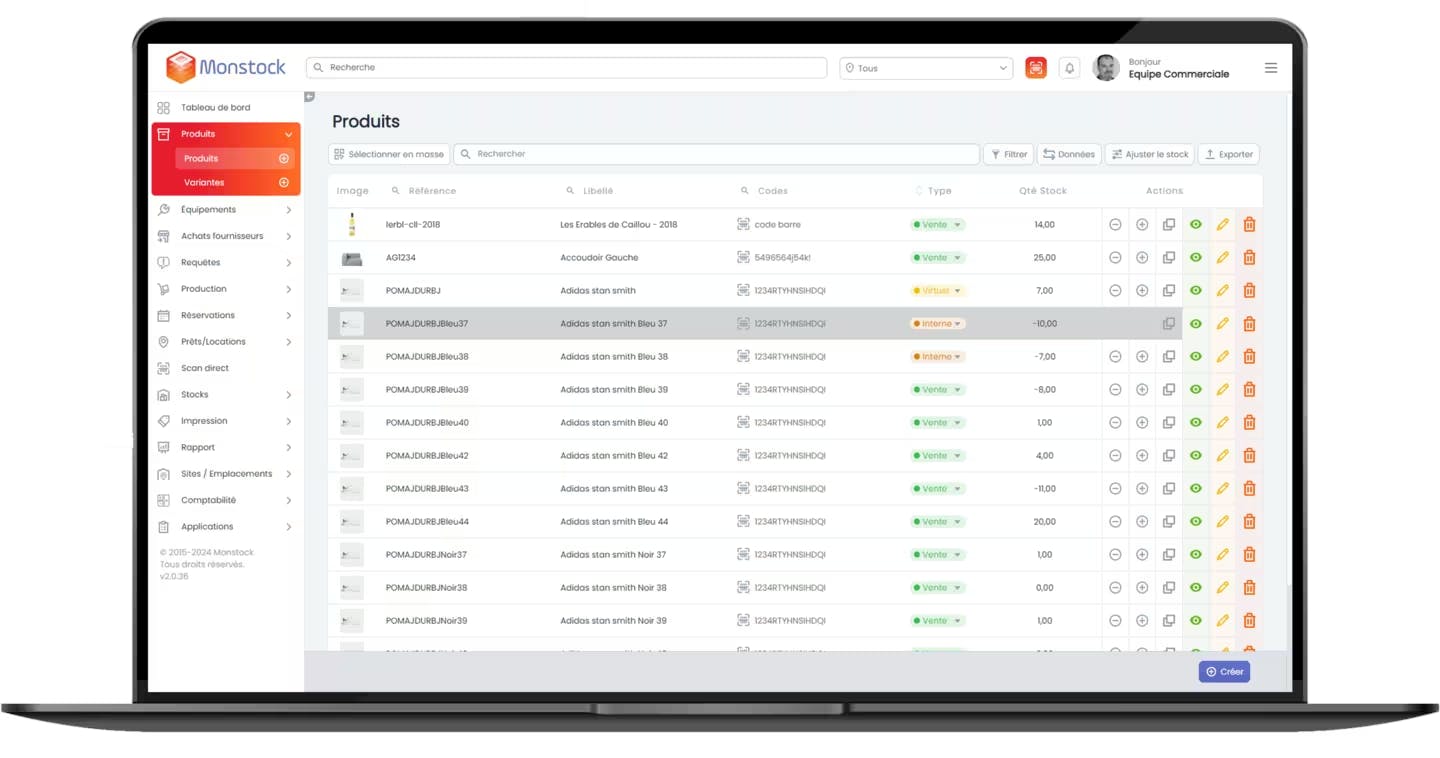Collapse the sidebar with the arrow toggle
The width and height of the screenshot is (1440, 758).
click(x=309, y=97)
